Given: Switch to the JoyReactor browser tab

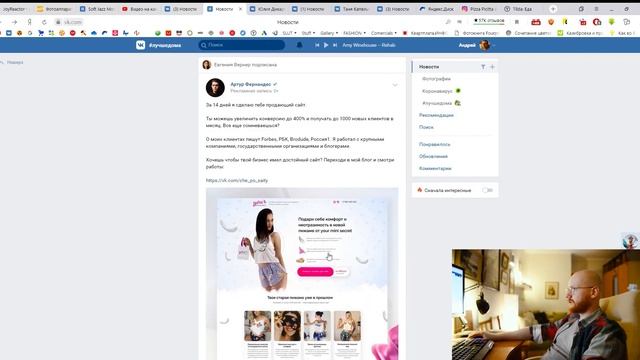Looking at the screenshot, I should (x=14, y=9).
